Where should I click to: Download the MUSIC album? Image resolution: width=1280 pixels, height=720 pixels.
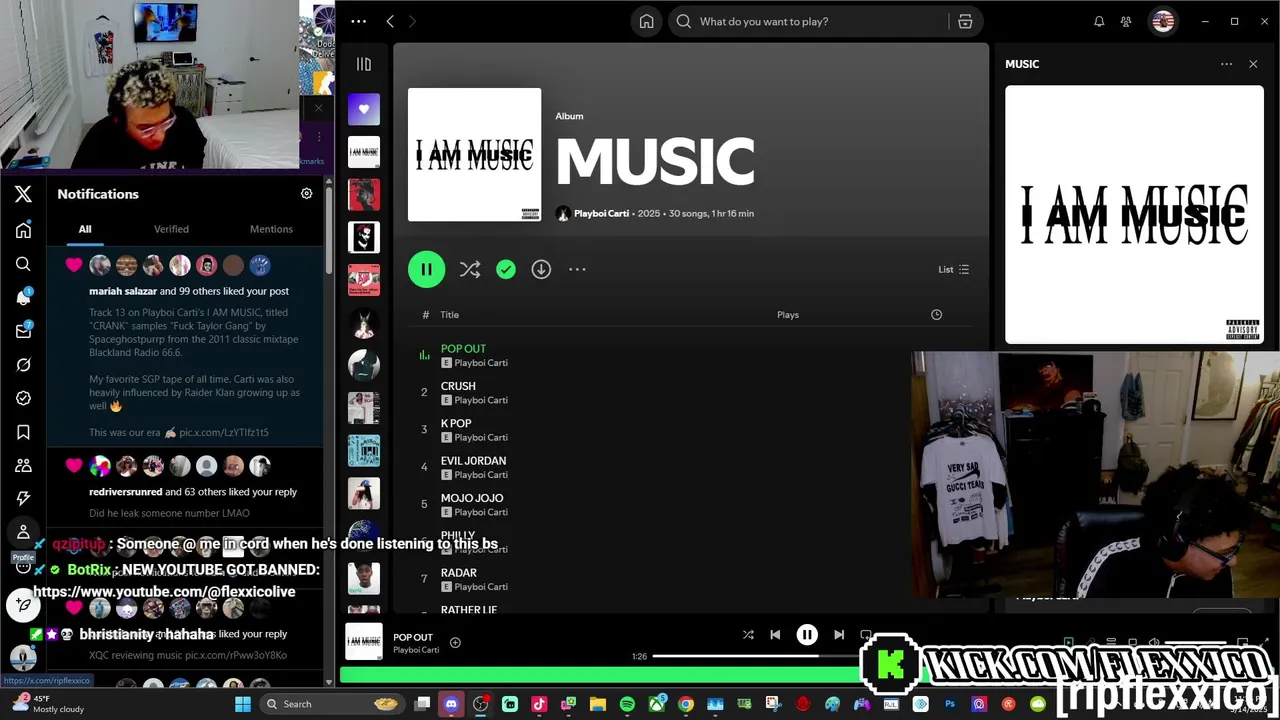tap(541, 269)
